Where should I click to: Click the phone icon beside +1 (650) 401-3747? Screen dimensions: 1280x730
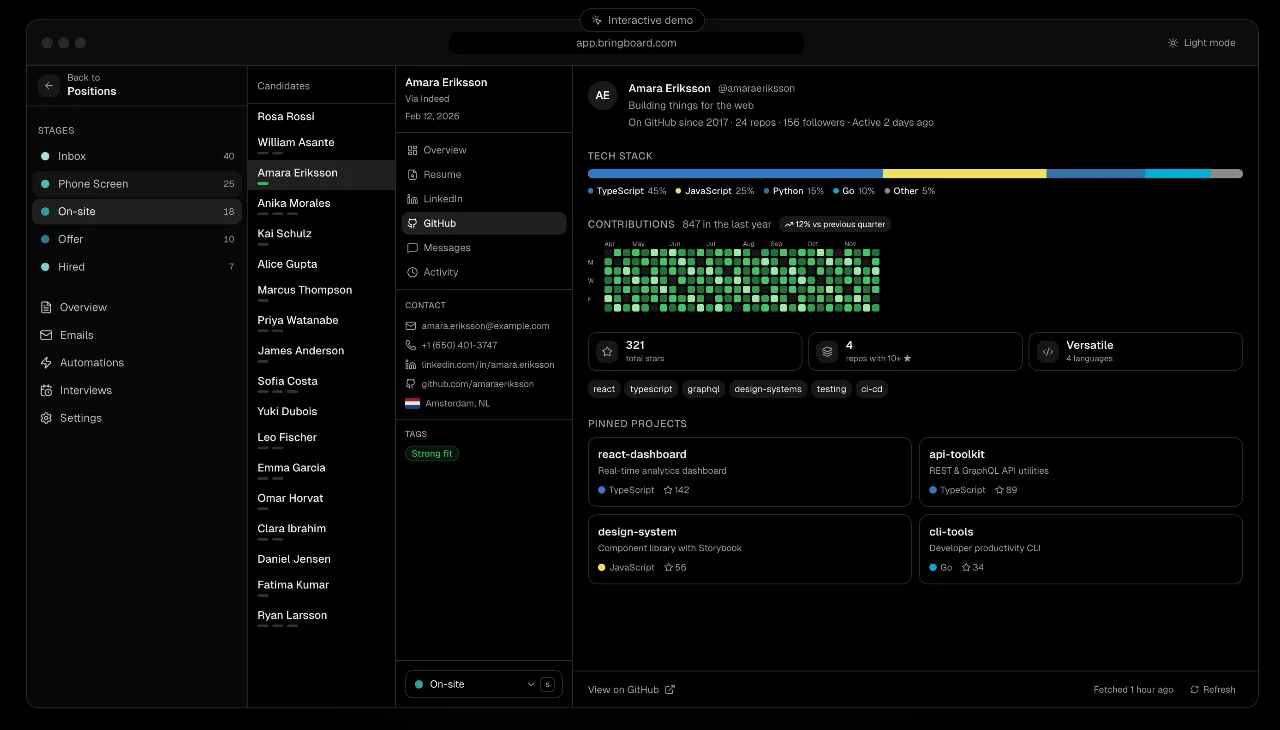411,345
